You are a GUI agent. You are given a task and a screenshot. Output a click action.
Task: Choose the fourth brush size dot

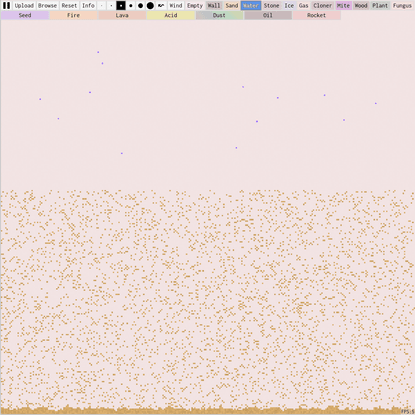pos(131,5)
